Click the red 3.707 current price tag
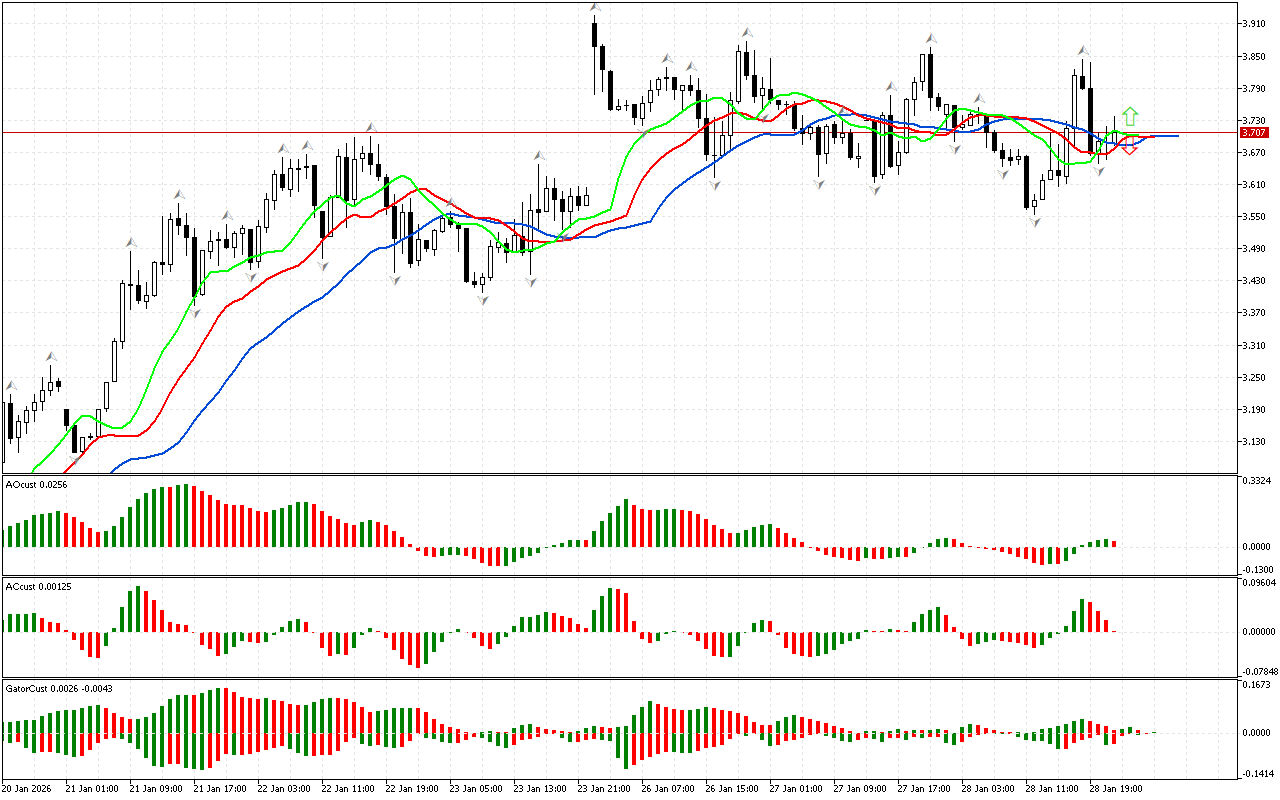This screenshot has height=800, width=1280. click(x=1253, y=133)
